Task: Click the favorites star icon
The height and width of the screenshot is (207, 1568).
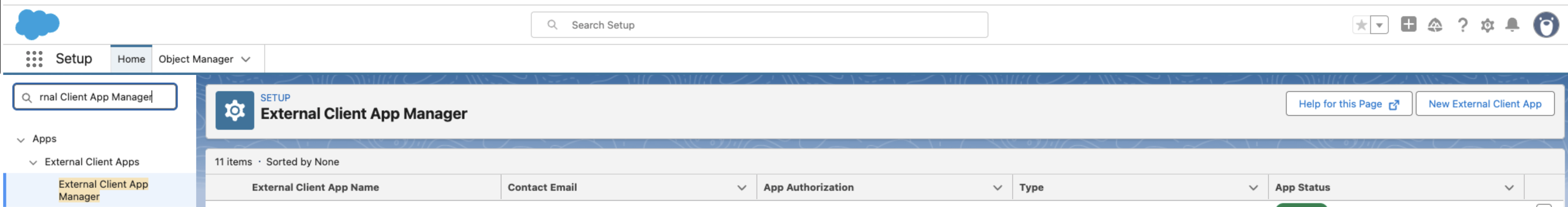Action: (x=1361, y=25)
